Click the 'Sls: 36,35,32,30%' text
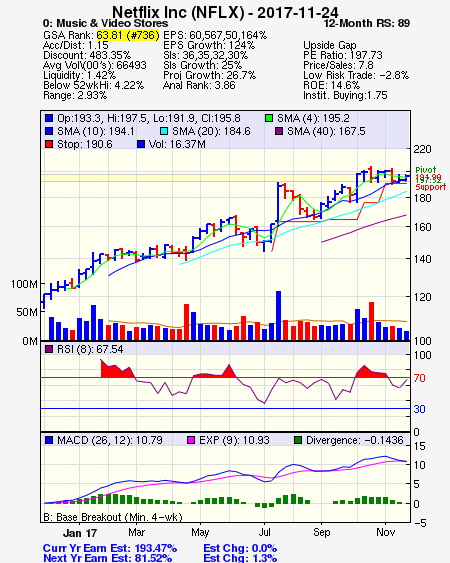Viewport: 450px width, 563px height. click(205, 55)
